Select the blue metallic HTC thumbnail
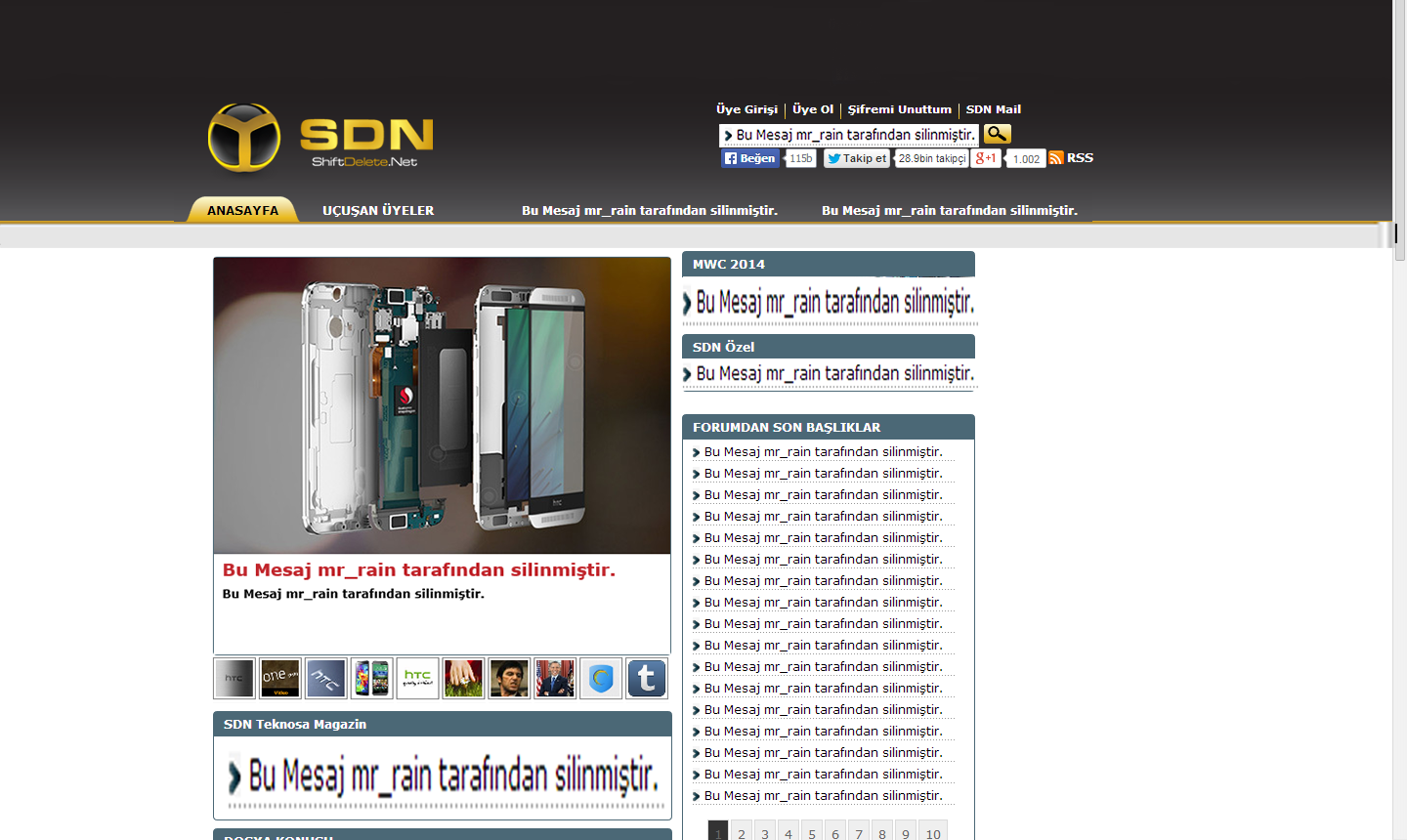Image resolution: width=1407 pixels, height=840 pixels. (326, 678)
